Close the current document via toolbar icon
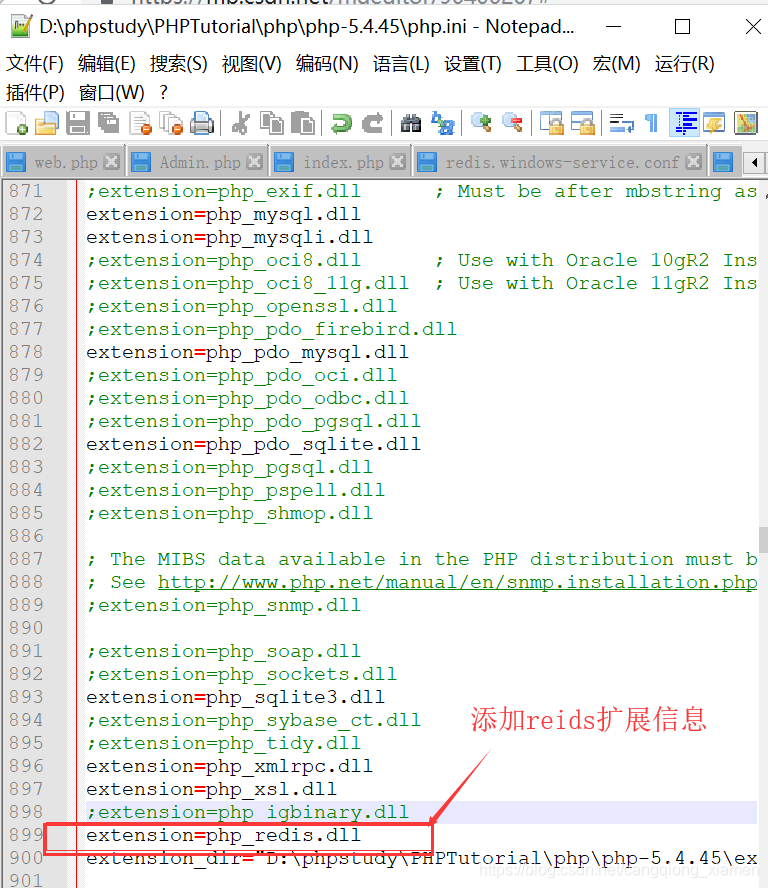 (x=140, y=123)
